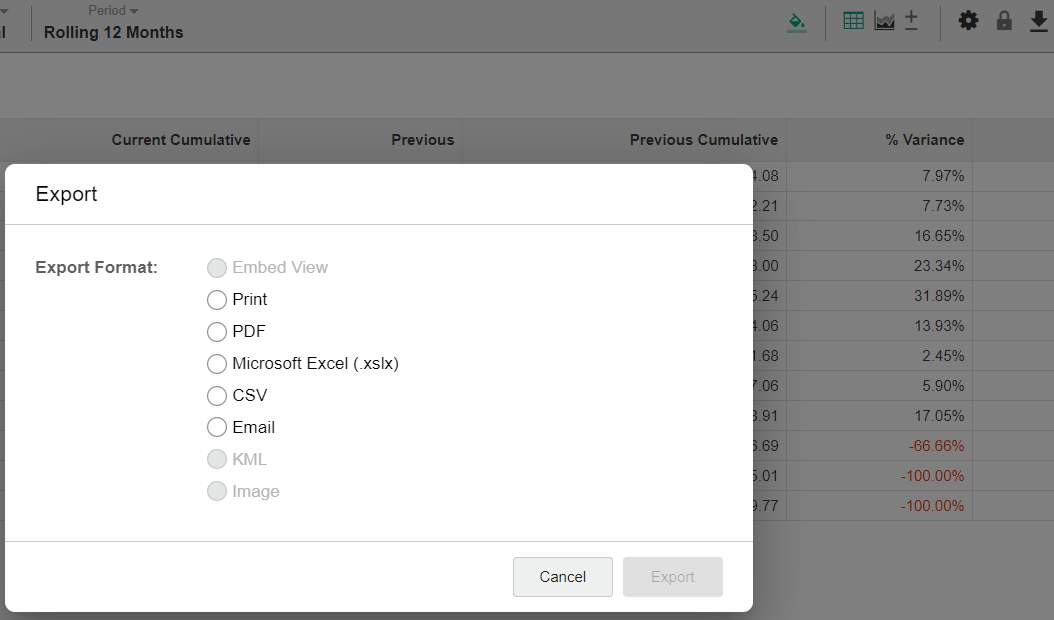Pick the CSV export option
The image size is (1054, 620).
pyautogui.click(x=217, y=396)
